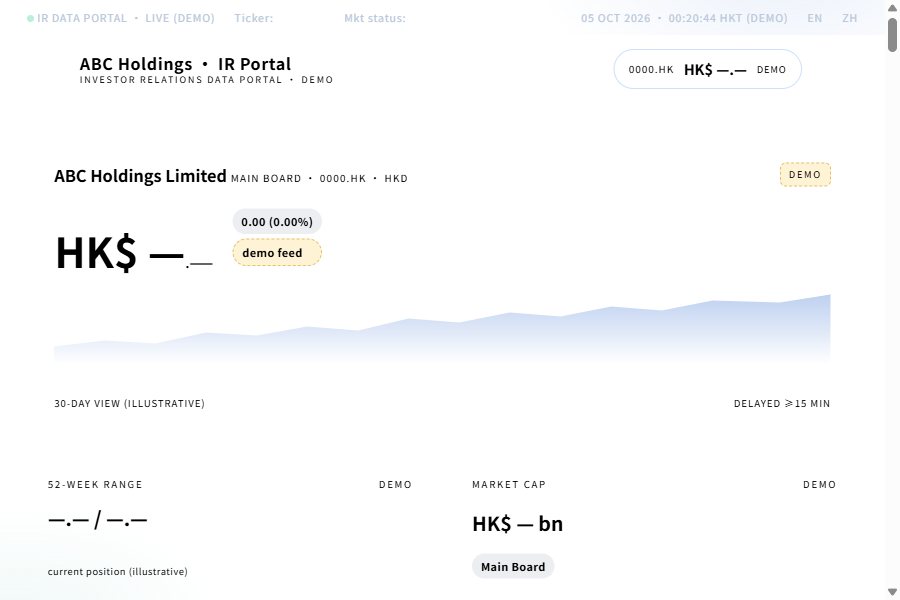Click the dashed DEMO badge beside company name
This screenshot has height=600, width=900.
coord(805,175)
